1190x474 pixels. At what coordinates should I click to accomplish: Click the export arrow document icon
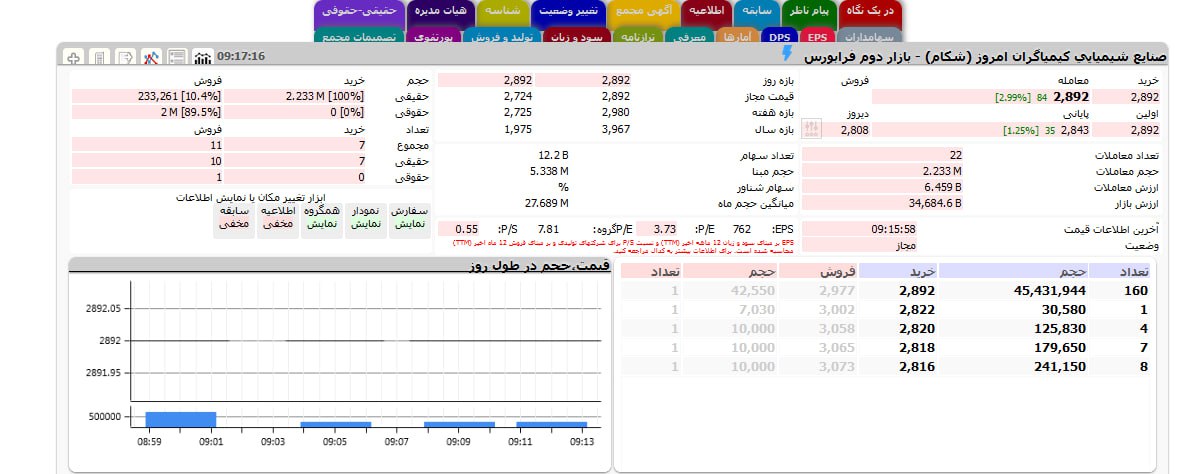tap(125, 56)
